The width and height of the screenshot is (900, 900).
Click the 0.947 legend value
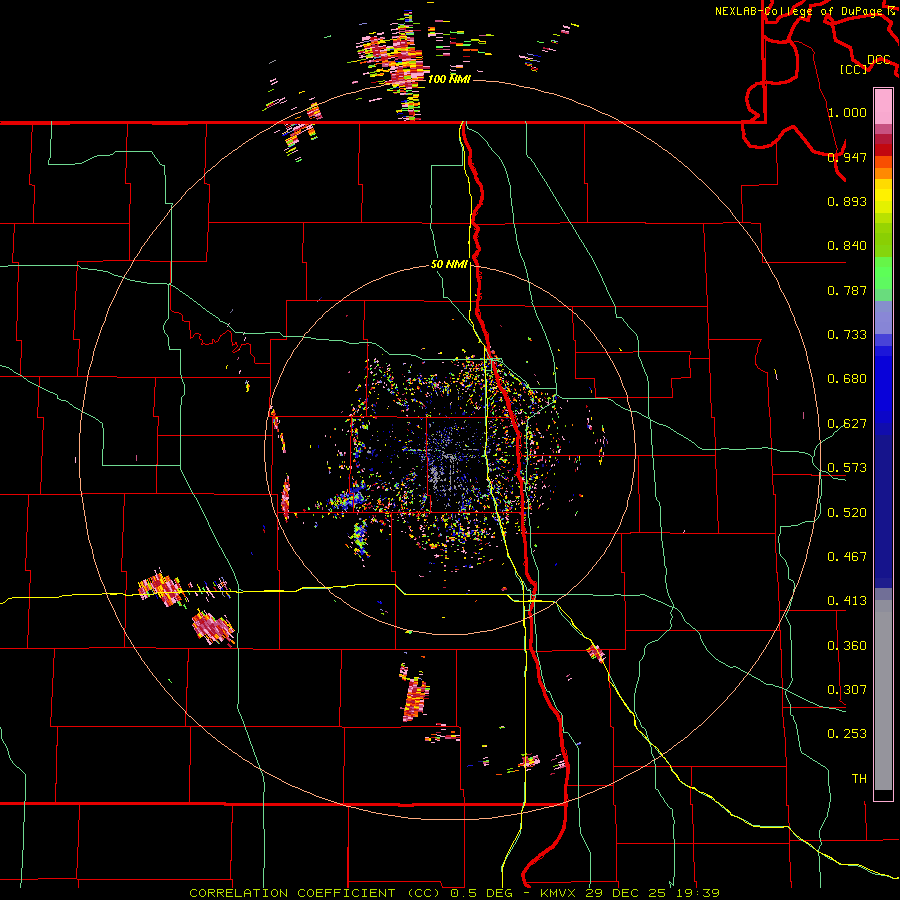(x=847, y=157)
